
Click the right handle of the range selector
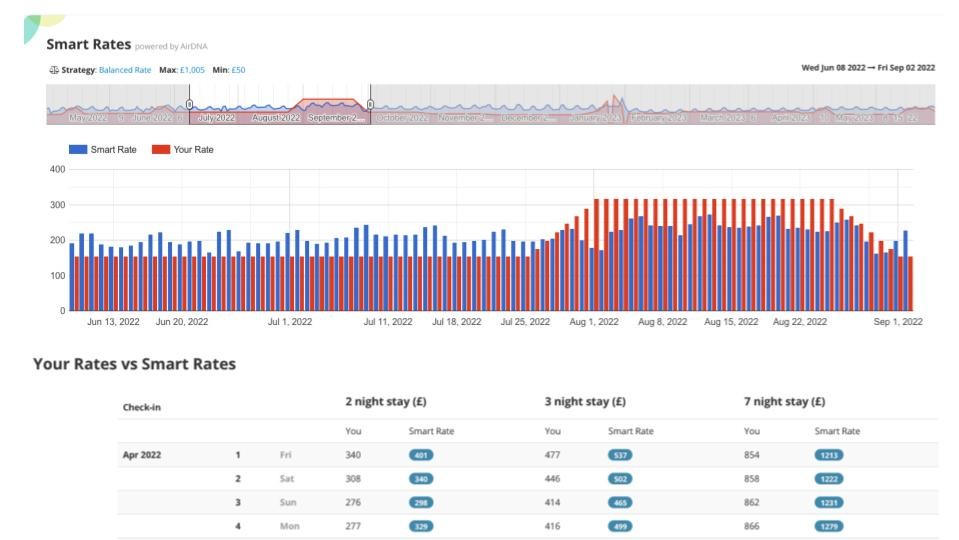[x=370, y=104]
